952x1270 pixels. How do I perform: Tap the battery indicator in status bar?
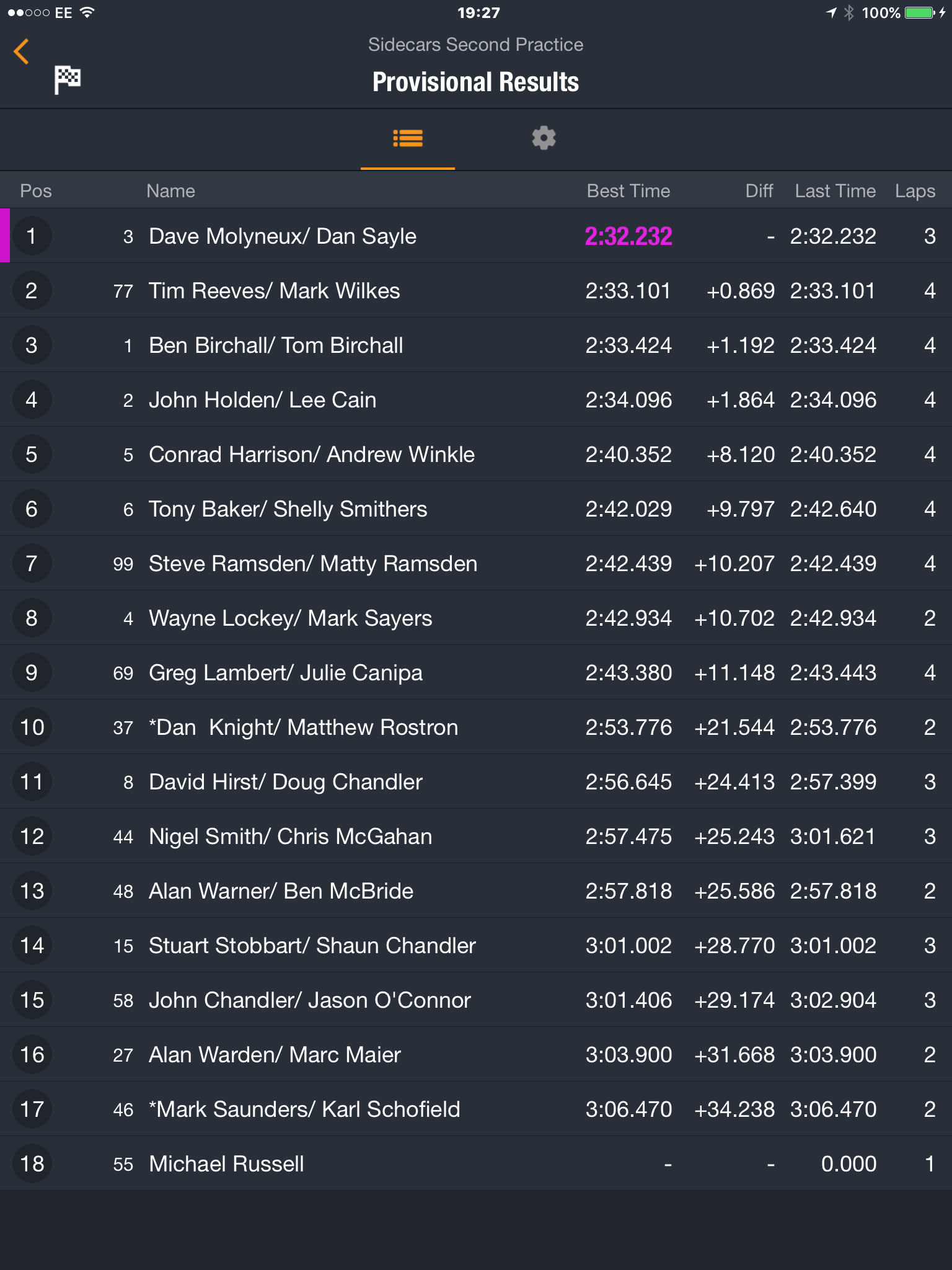coord(920,12)
